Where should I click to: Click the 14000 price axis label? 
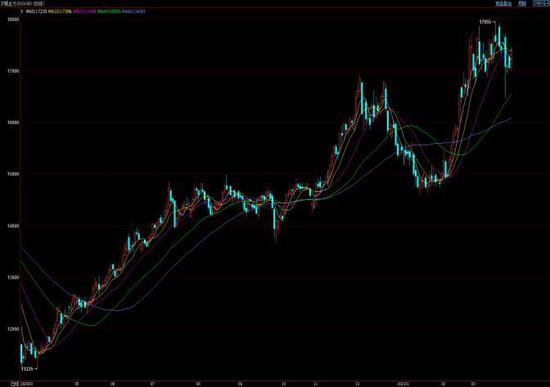click(x=13, y=226)
